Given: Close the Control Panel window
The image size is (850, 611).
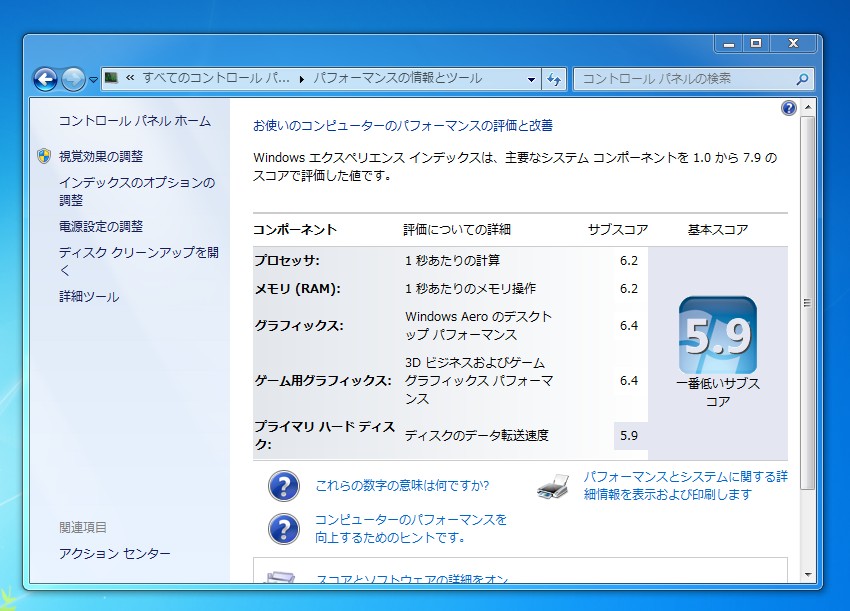Looking at the screenshot, I should (x=794, y=43).
